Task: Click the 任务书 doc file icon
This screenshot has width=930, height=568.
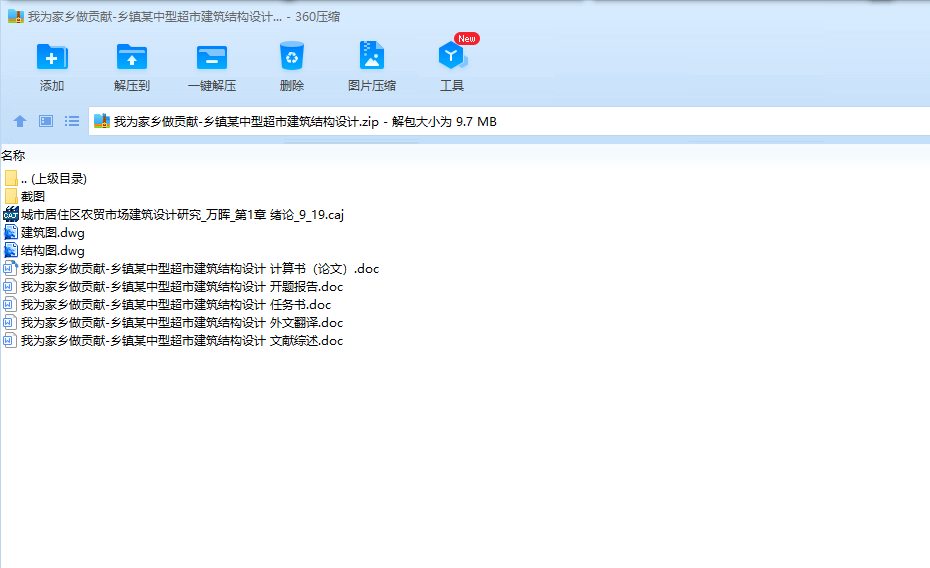Action: 10,304
